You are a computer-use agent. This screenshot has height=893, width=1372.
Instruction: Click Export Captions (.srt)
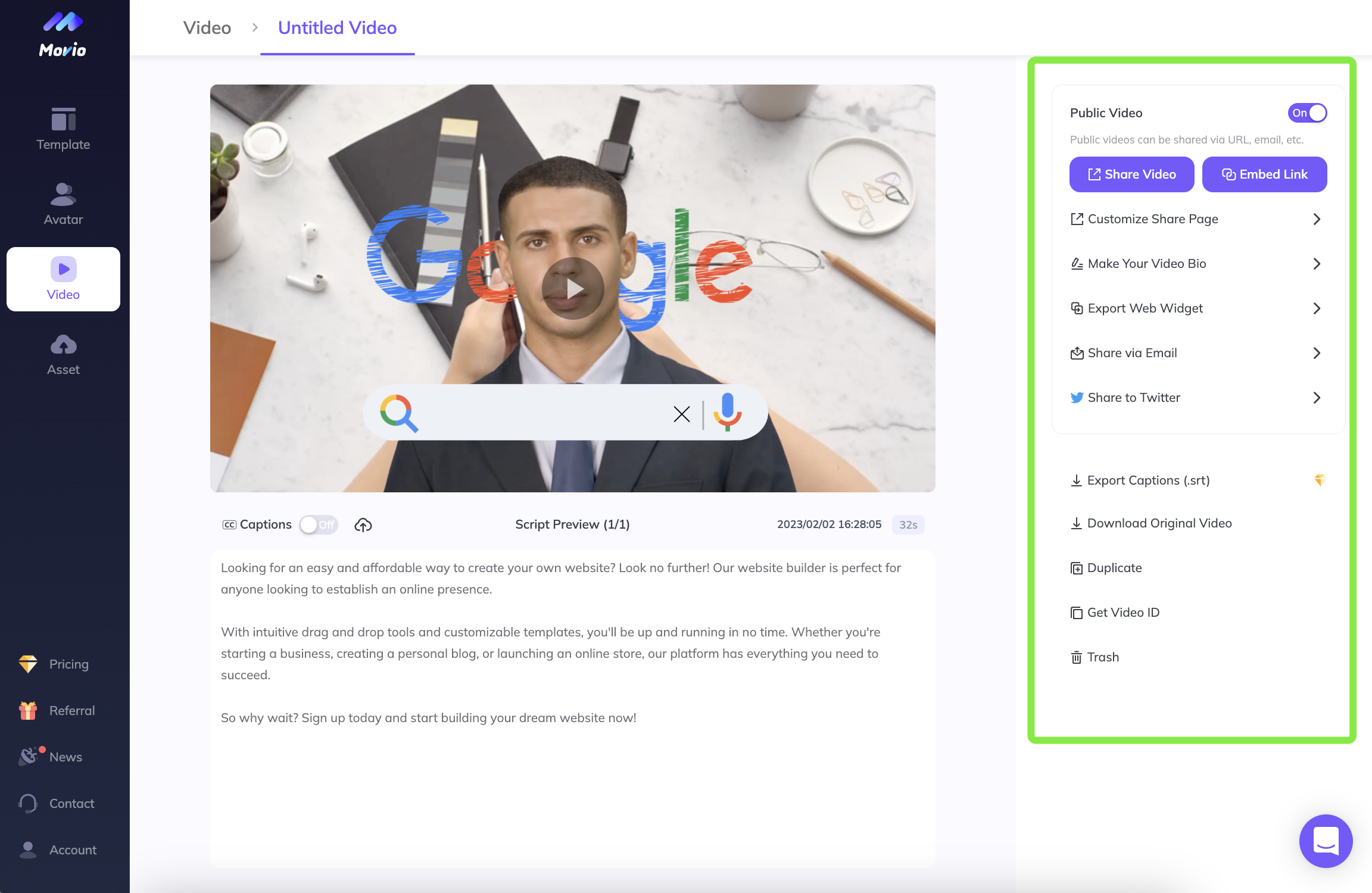coord(1148,480)
